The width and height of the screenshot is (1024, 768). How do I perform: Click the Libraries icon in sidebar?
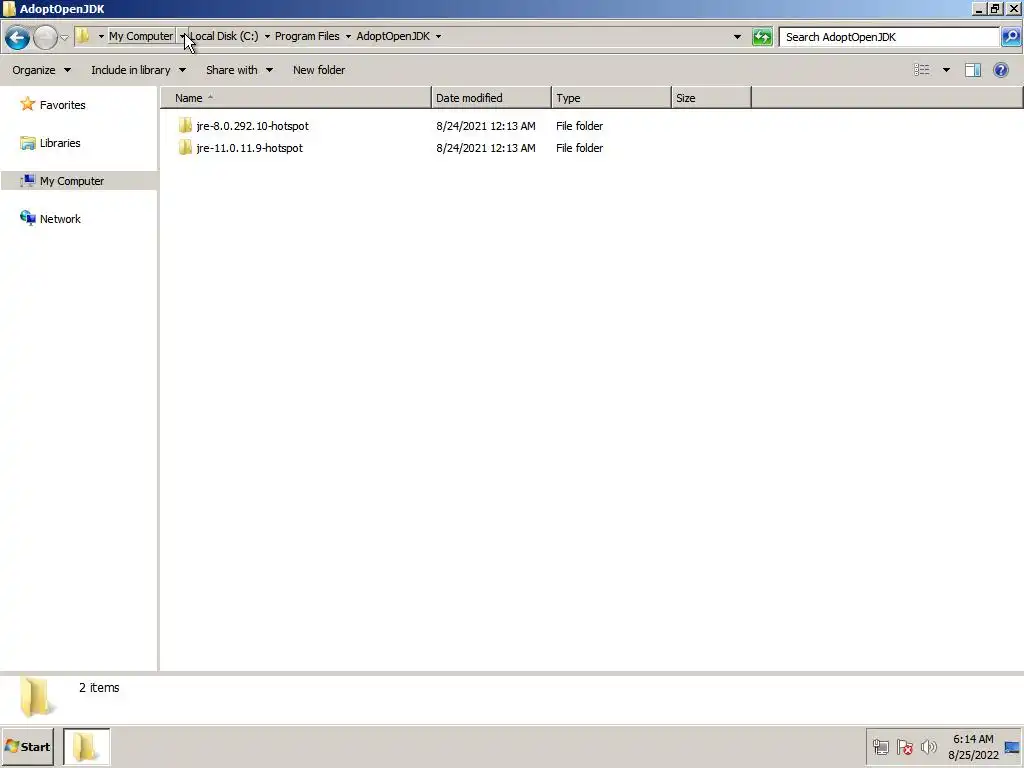(27, 142)
